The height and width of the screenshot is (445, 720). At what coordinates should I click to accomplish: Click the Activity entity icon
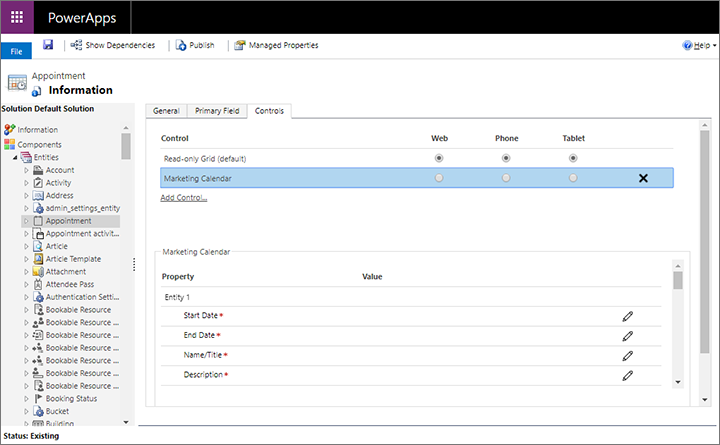(39, 183)
